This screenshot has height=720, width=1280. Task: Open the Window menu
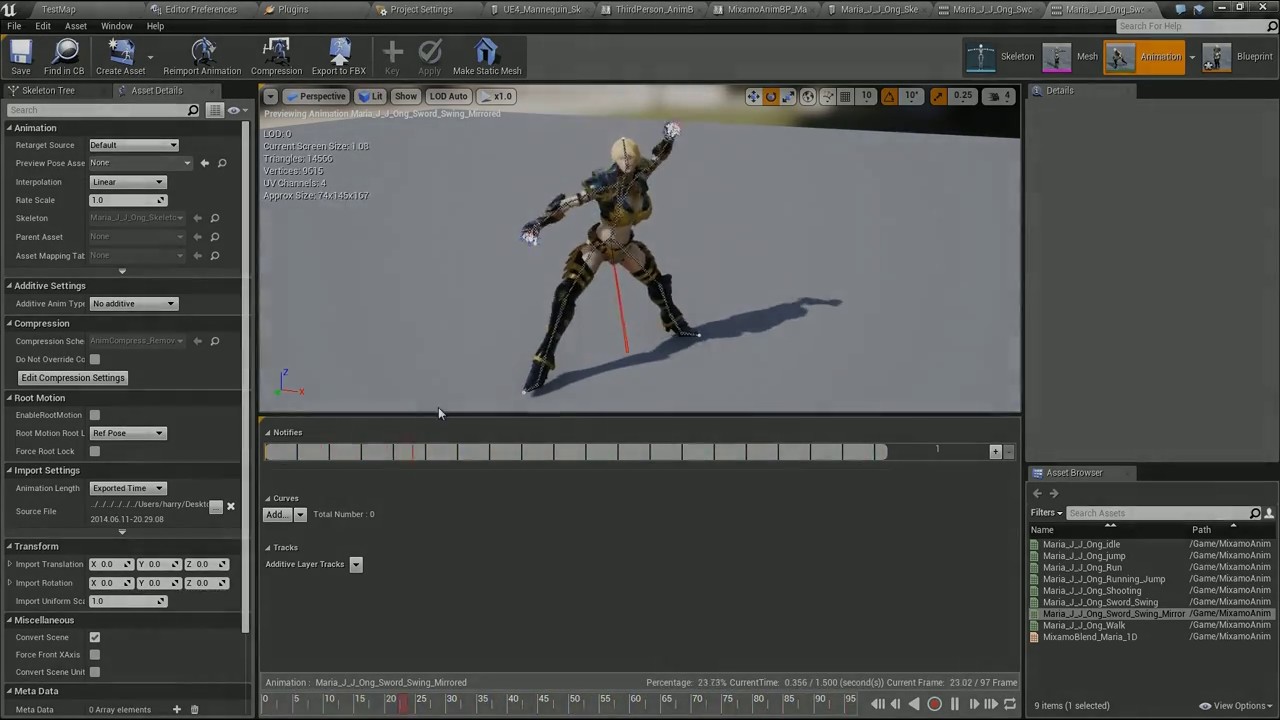point(116,26)
